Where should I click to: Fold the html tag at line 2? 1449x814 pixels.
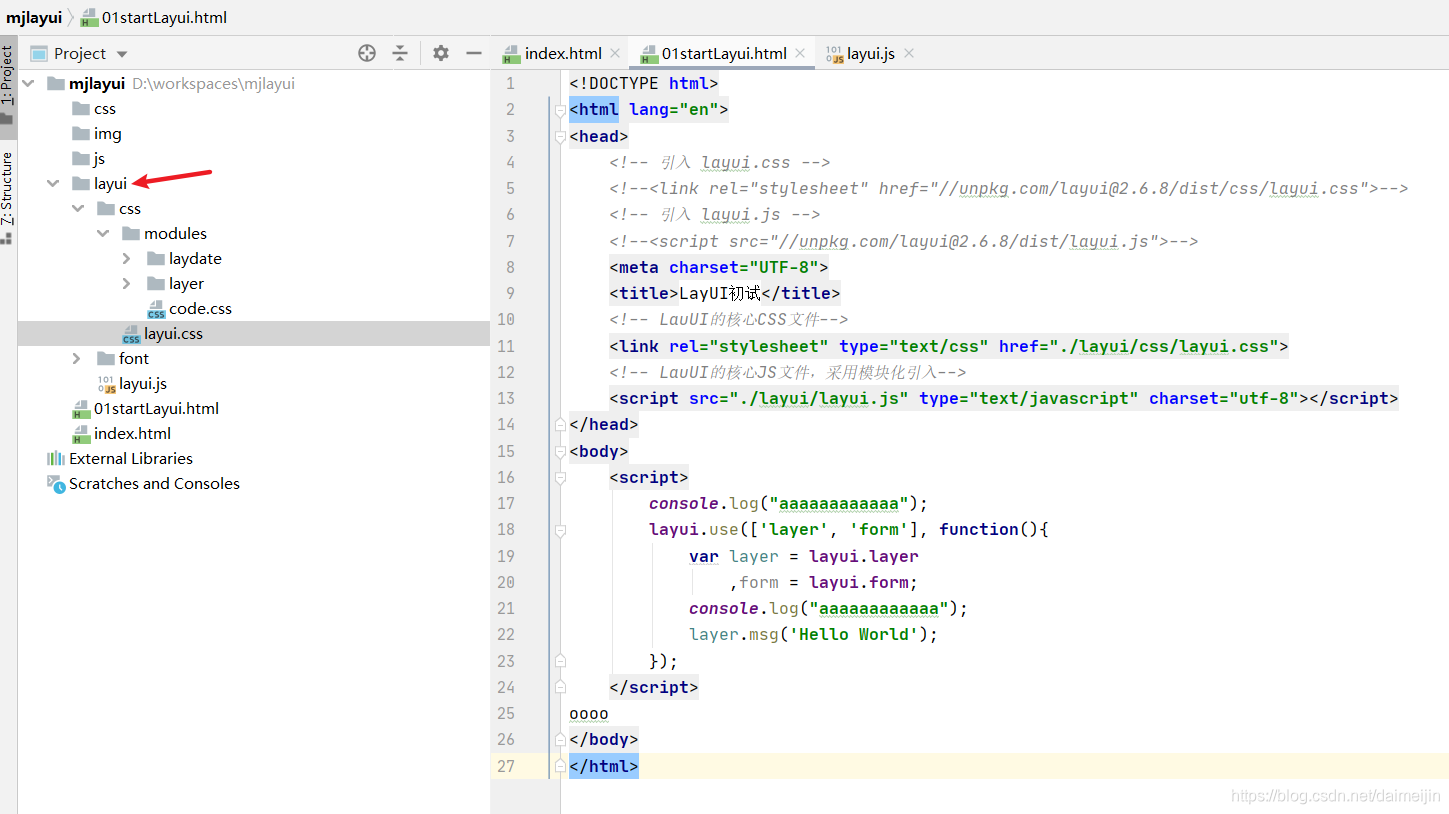(x=560, y=110)
